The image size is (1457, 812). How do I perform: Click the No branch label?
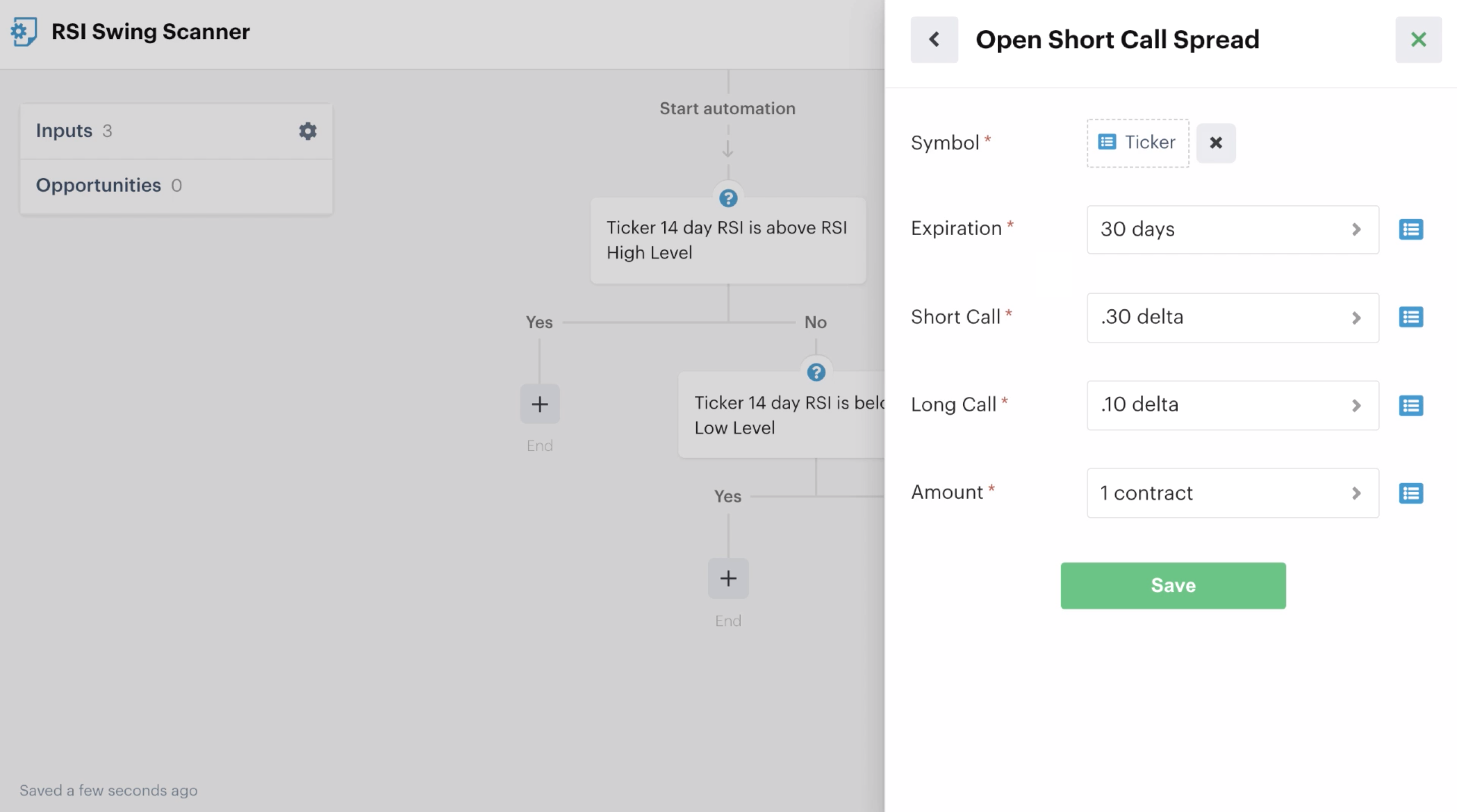click(816, 322)
